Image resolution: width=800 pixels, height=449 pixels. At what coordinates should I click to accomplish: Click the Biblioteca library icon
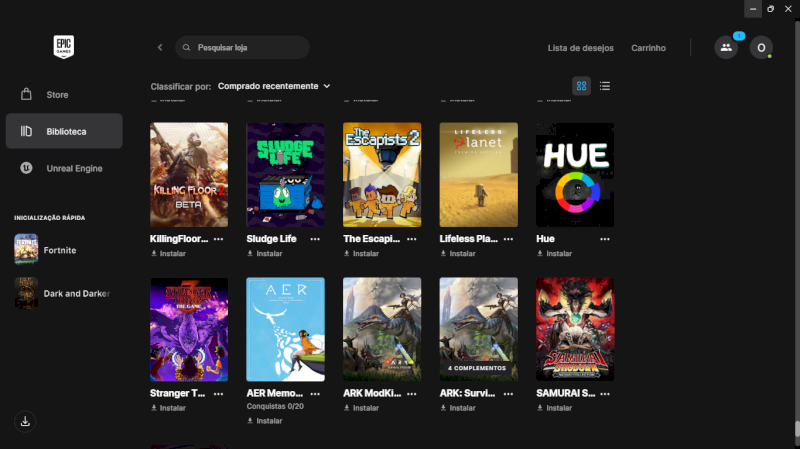coord(26,131)
